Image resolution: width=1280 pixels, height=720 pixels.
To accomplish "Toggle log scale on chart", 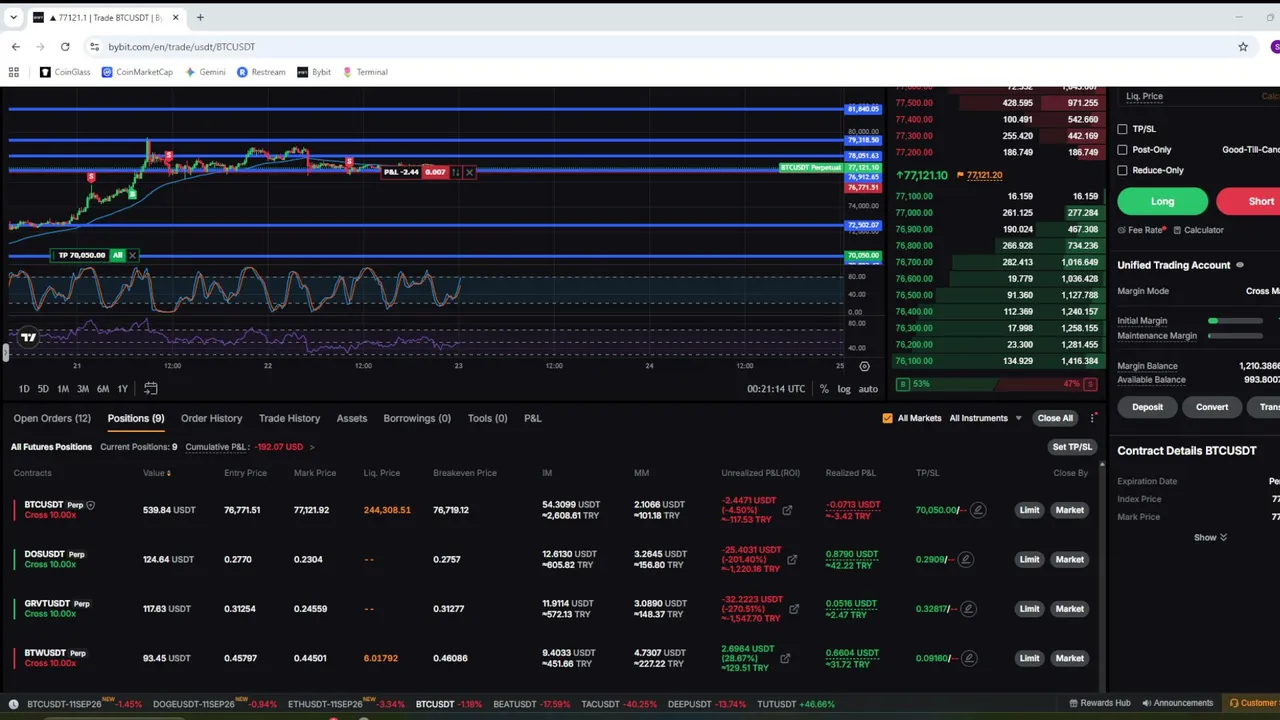I will (844, 389).
